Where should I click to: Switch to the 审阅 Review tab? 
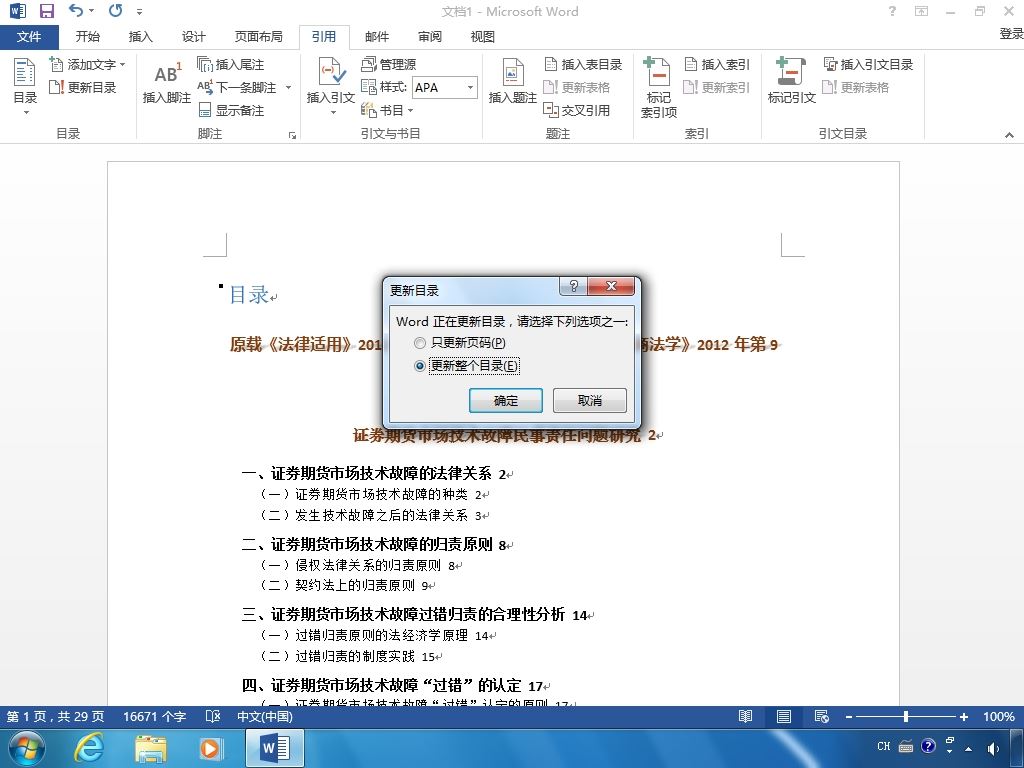pos(430,37)
